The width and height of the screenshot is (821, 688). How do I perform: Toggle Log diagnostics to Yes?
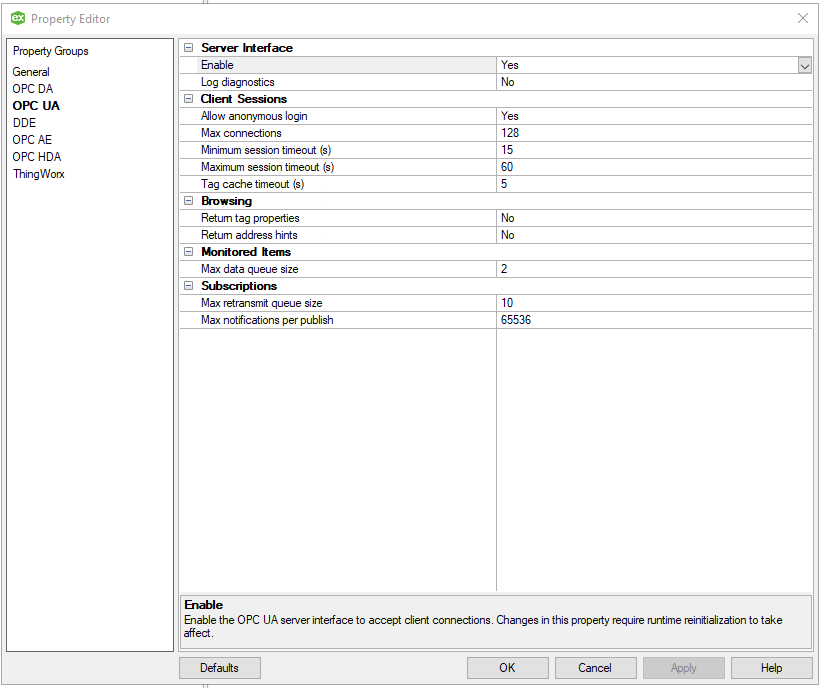(x=650, y=81)
